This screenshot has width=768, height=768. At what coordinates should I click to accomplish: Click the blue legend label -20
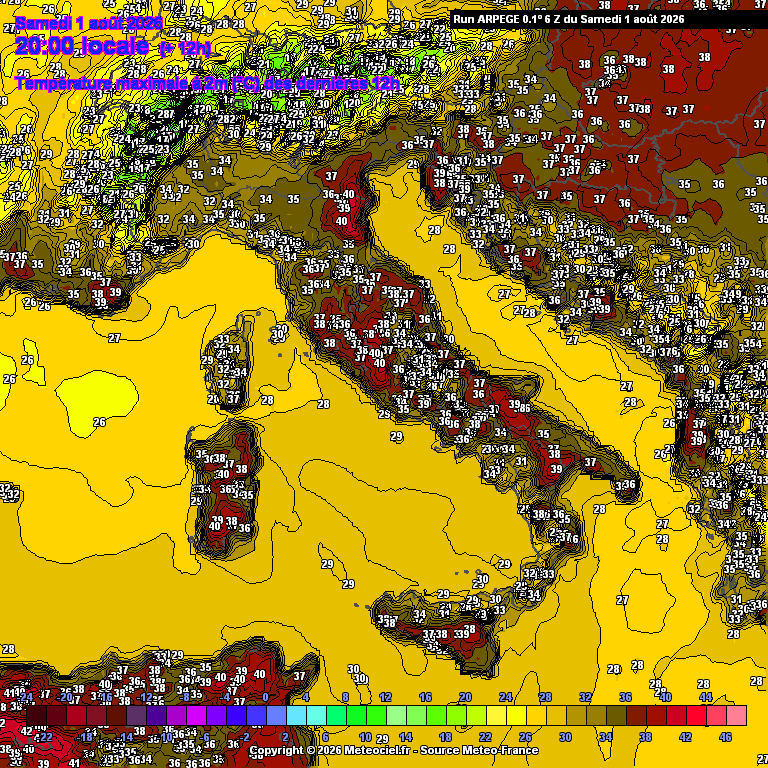click(65, 697)
